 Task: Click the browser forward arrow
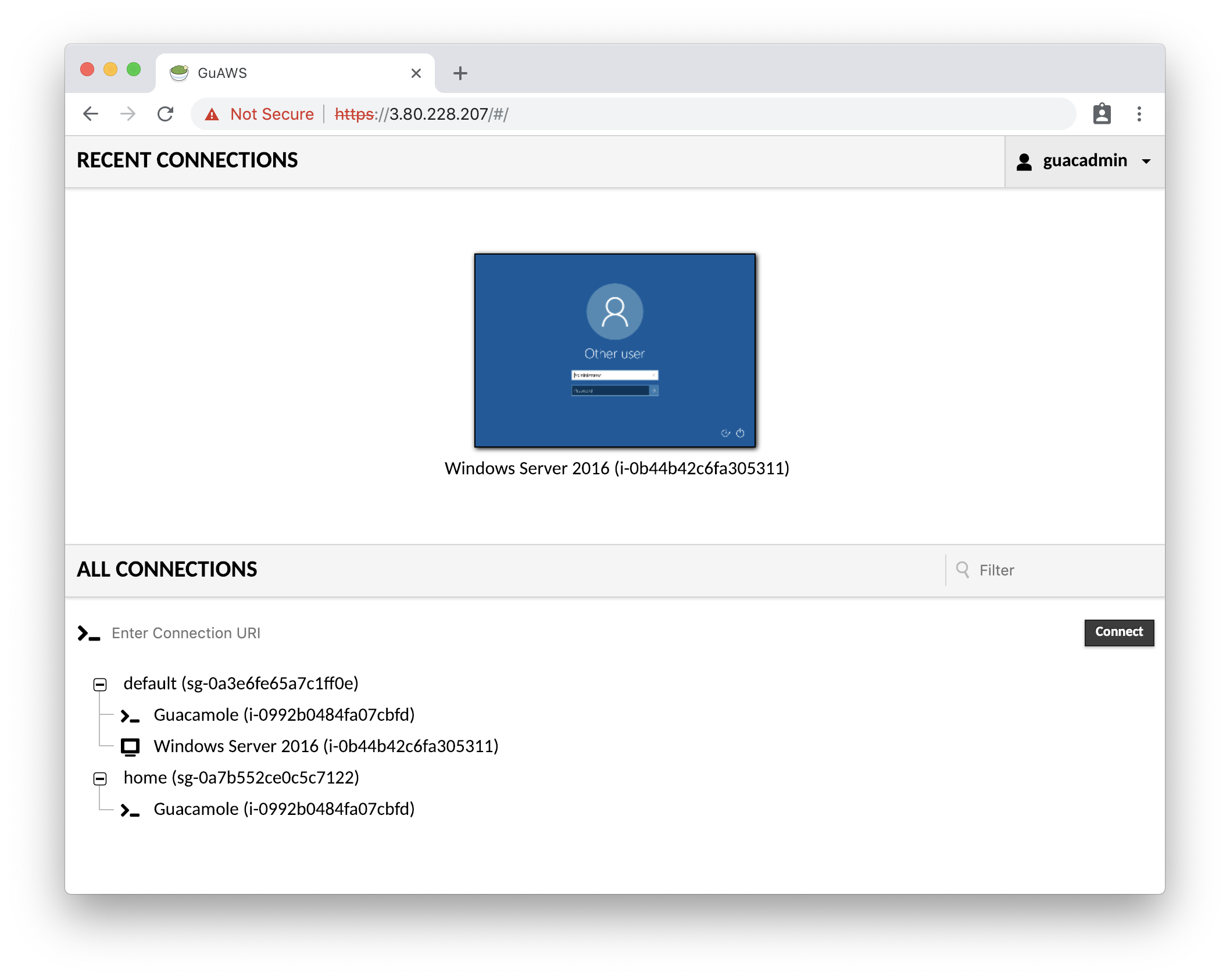(128, 114)
